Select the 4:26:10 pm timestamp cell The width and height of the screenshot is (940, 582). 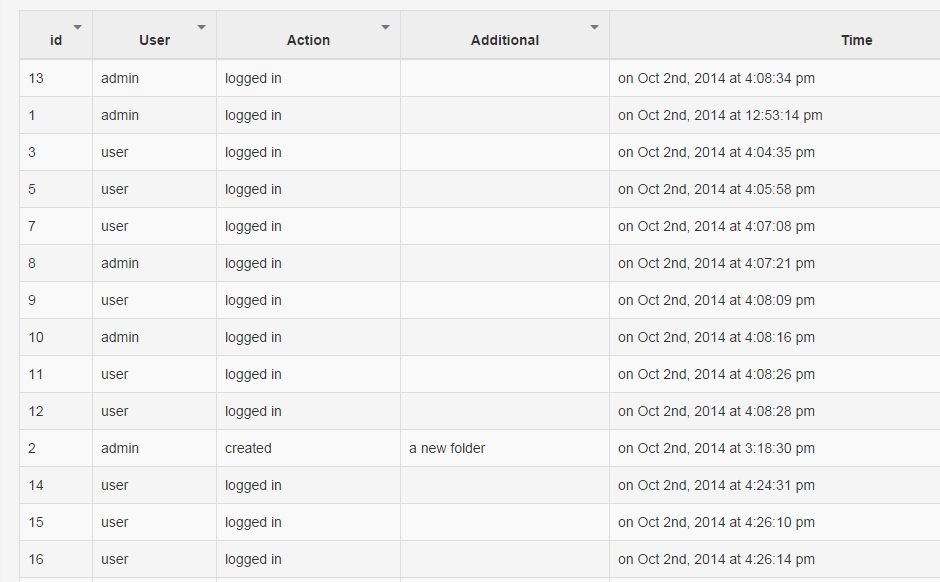click(716, 522)
